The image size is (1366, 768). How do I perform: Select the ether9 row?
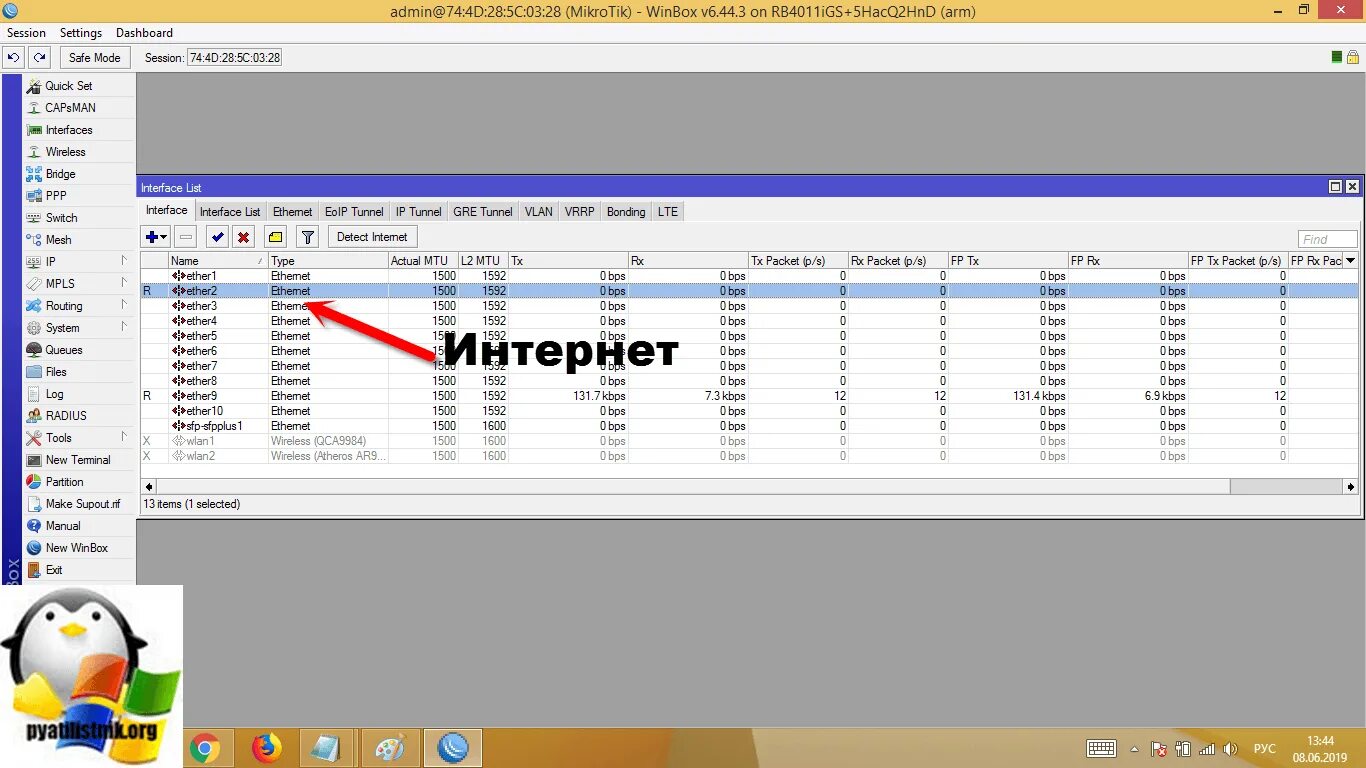(749, 396)
